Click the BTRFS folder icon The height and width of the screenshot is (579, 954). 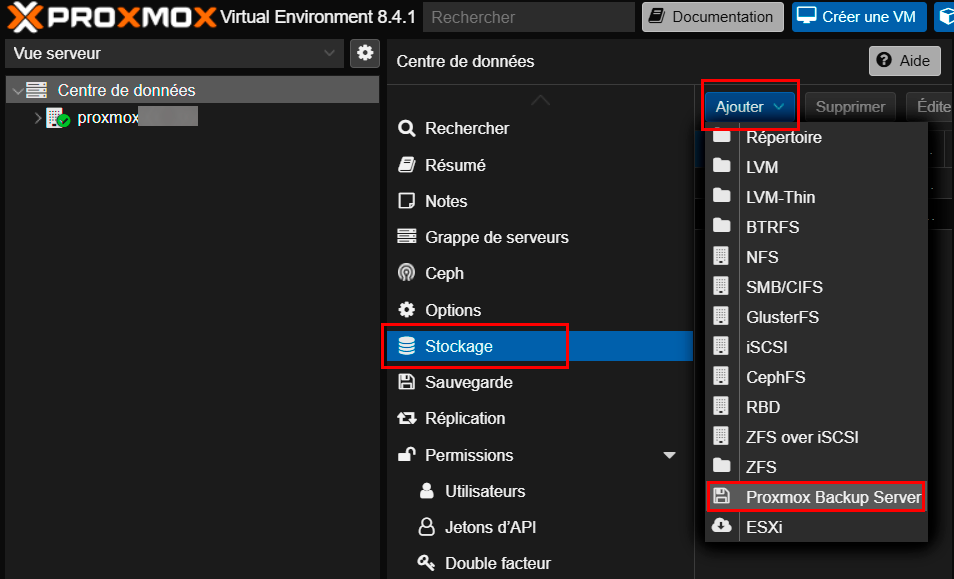[x=722, y=226]
